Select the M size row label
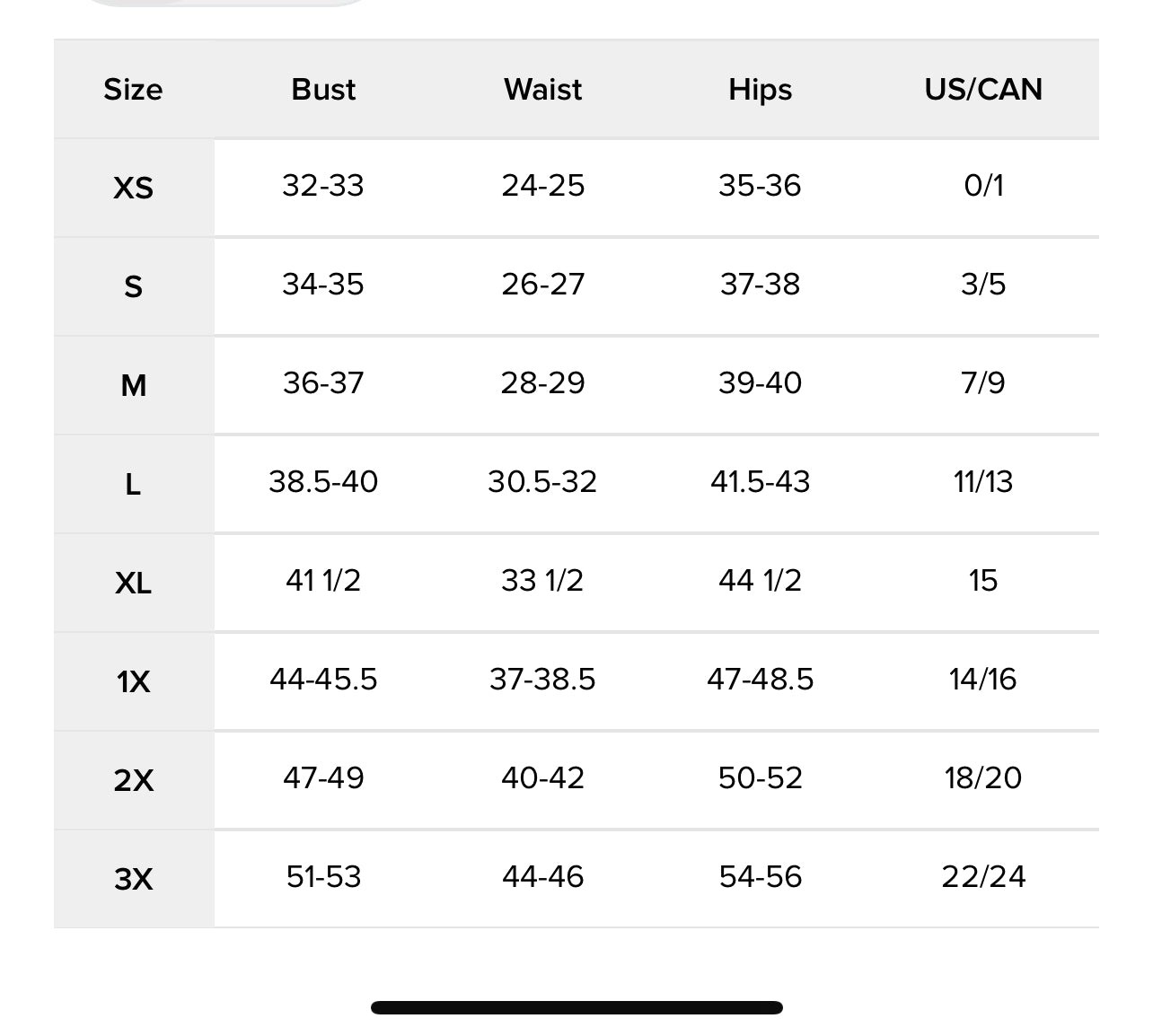Viewport: 1153px width, 1036px height. 133,385
